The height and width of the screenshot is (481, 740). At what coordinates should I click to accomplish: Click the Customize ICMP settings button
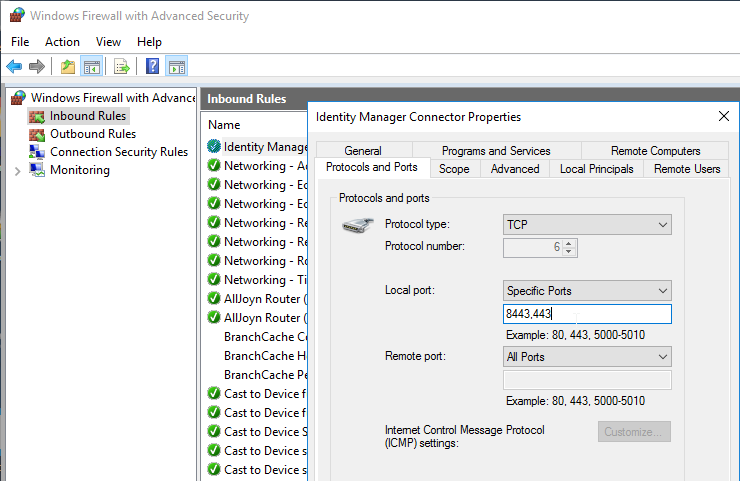pos(634,431)
